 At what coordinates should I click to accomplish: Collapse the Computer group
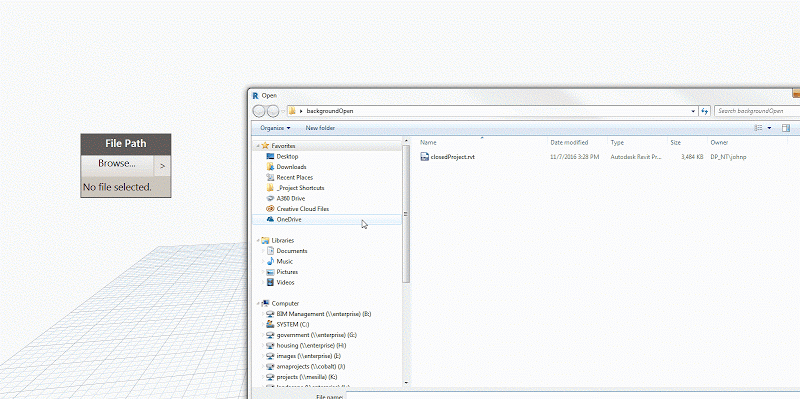[258, 303]
